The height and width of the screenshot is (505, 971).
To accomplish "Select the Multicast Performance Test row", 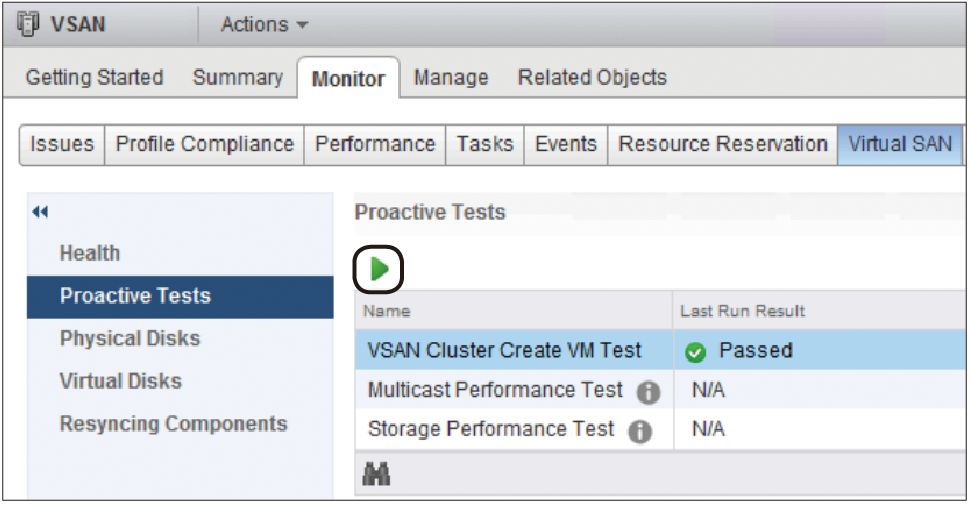I will pyautogui.click(x=660, y=390).
